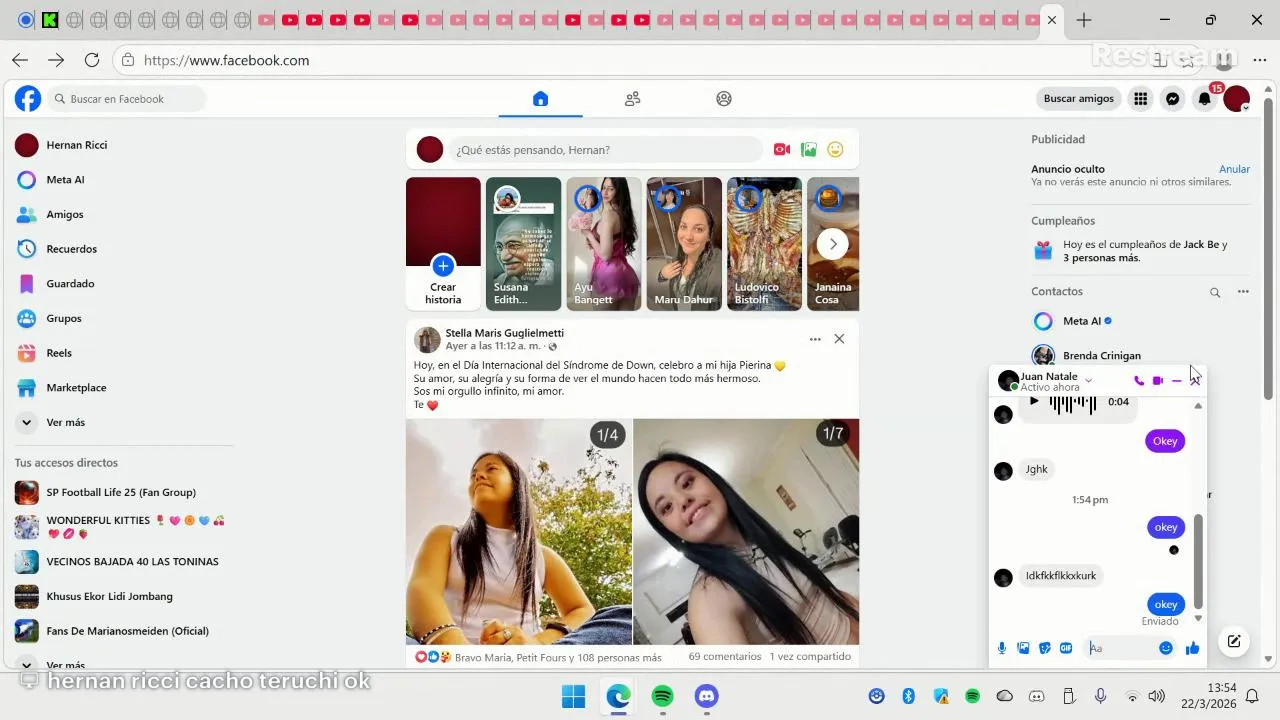
Task: Open the 1/7 post photo
Action: point(746,532)
